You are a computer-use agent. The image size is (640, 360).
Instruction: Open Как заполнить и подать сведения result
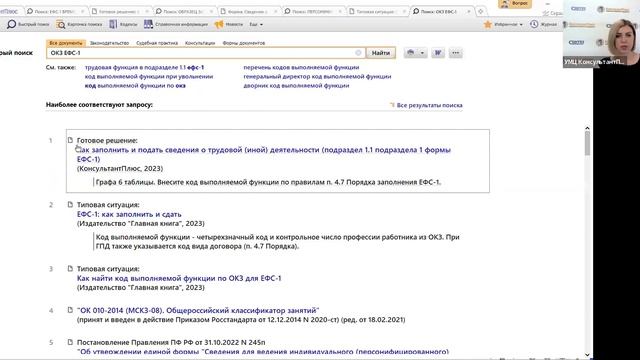click(264, 154)
